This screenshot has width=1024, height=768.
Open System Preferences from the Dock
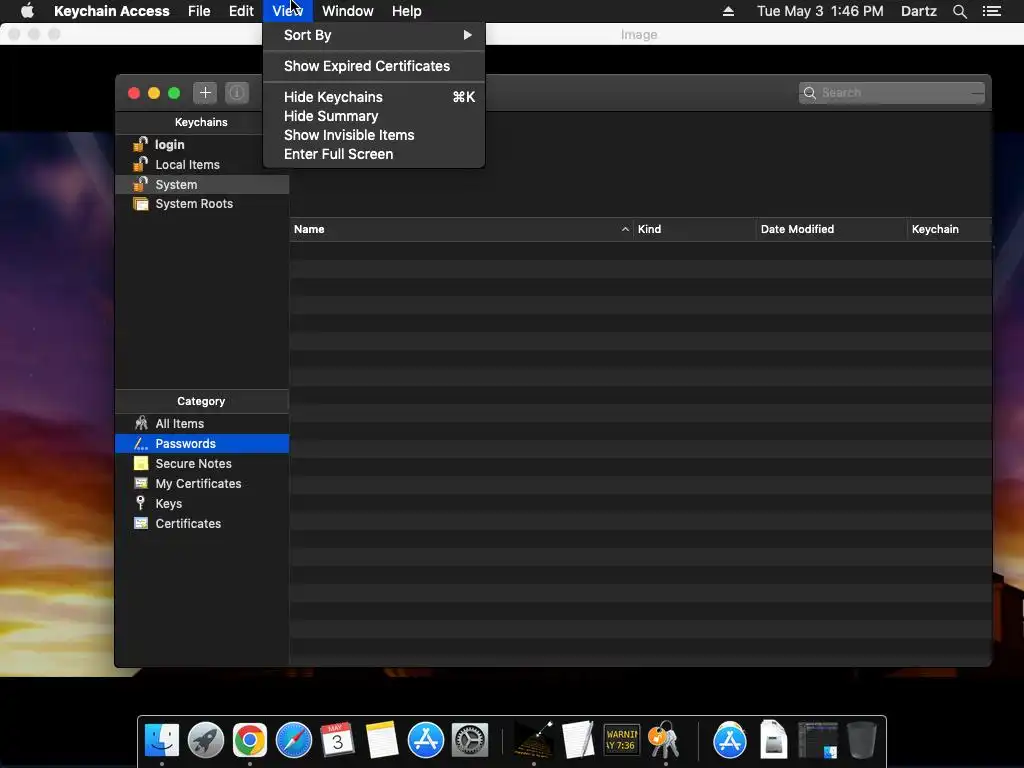click(470, 740)
